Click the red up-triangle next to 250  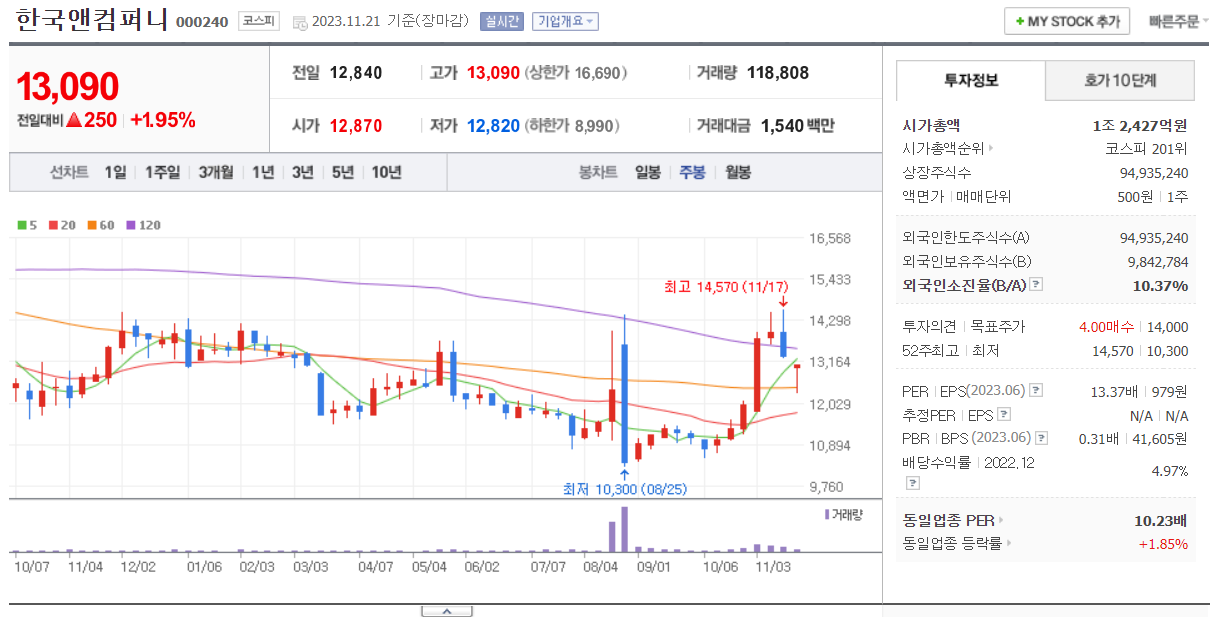pos(72,120)
